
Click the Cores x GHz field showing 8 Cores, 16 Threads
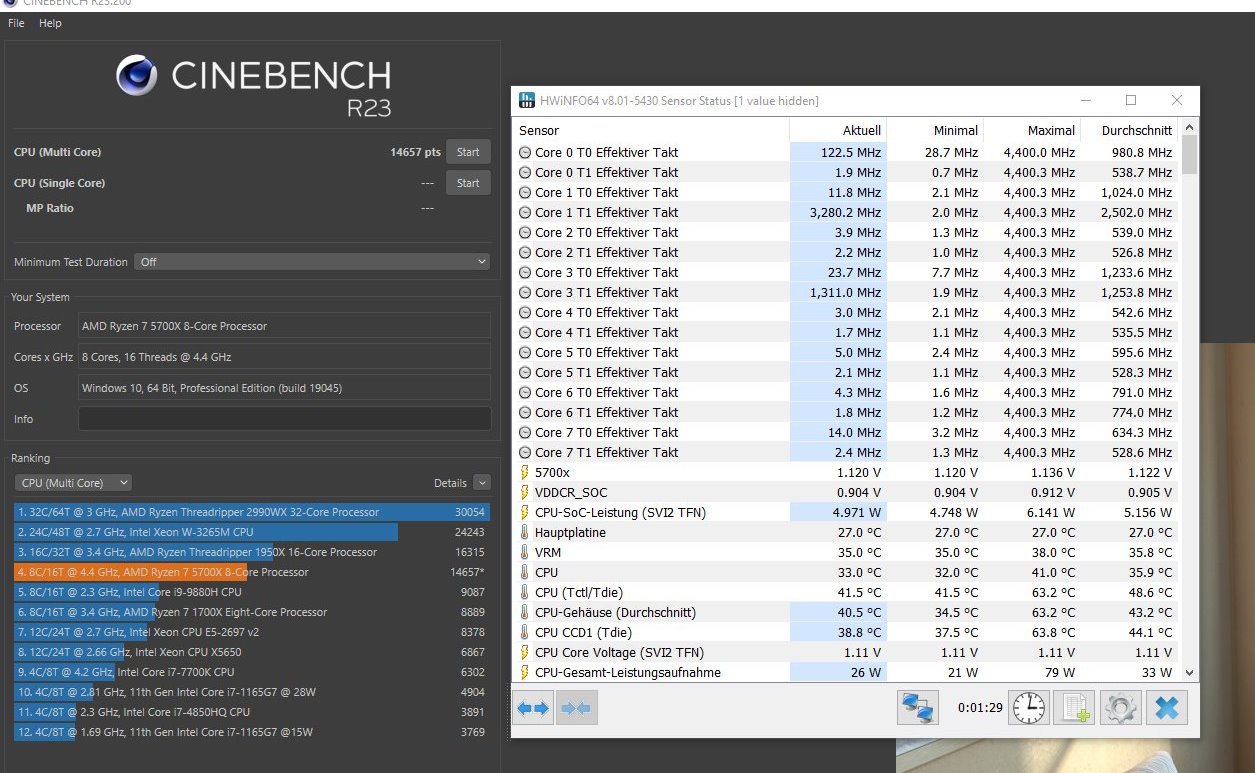284,357
